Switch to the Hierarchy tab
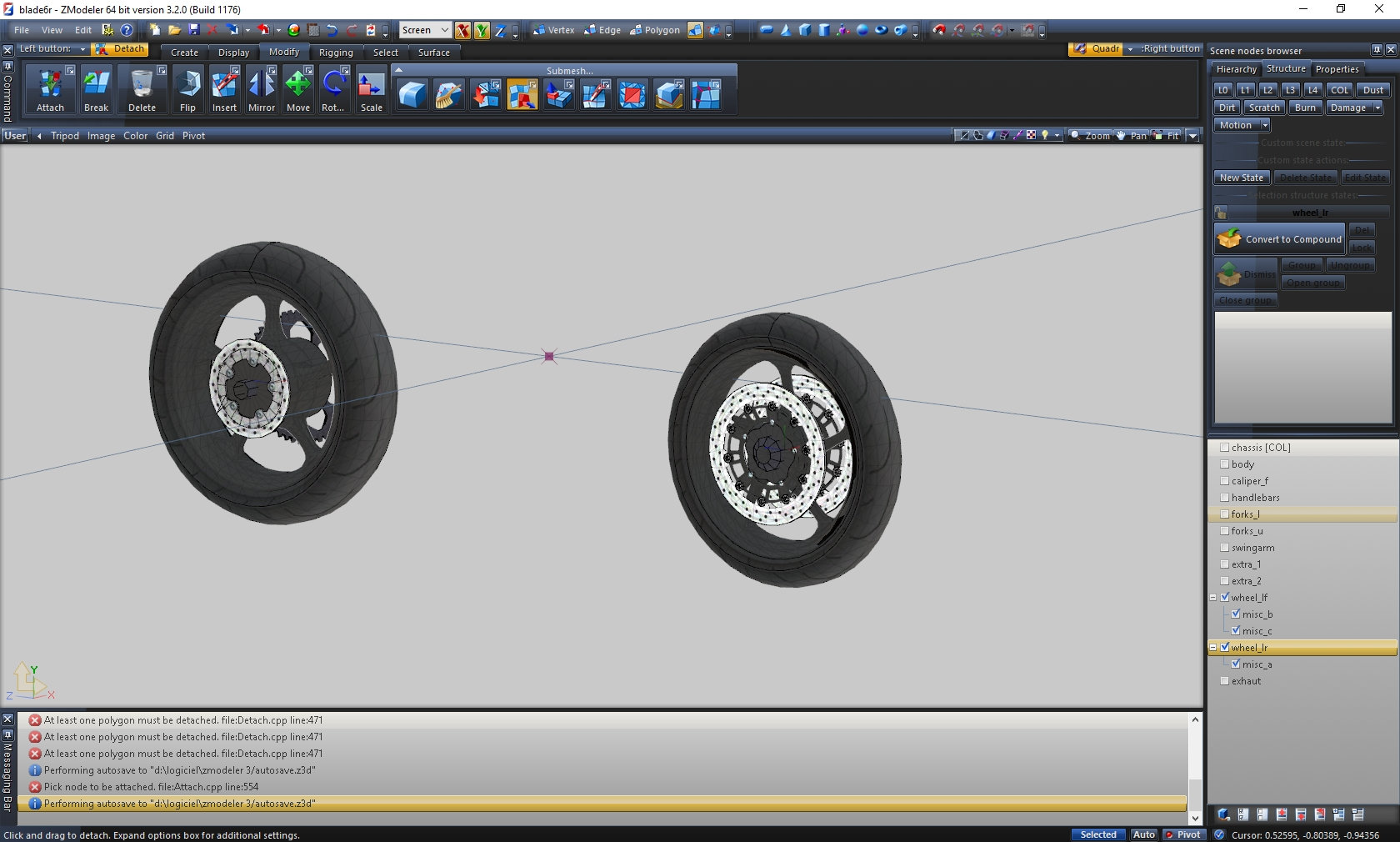The image size is (1400, 842). pyautogui.click(x=1236, y=69)
